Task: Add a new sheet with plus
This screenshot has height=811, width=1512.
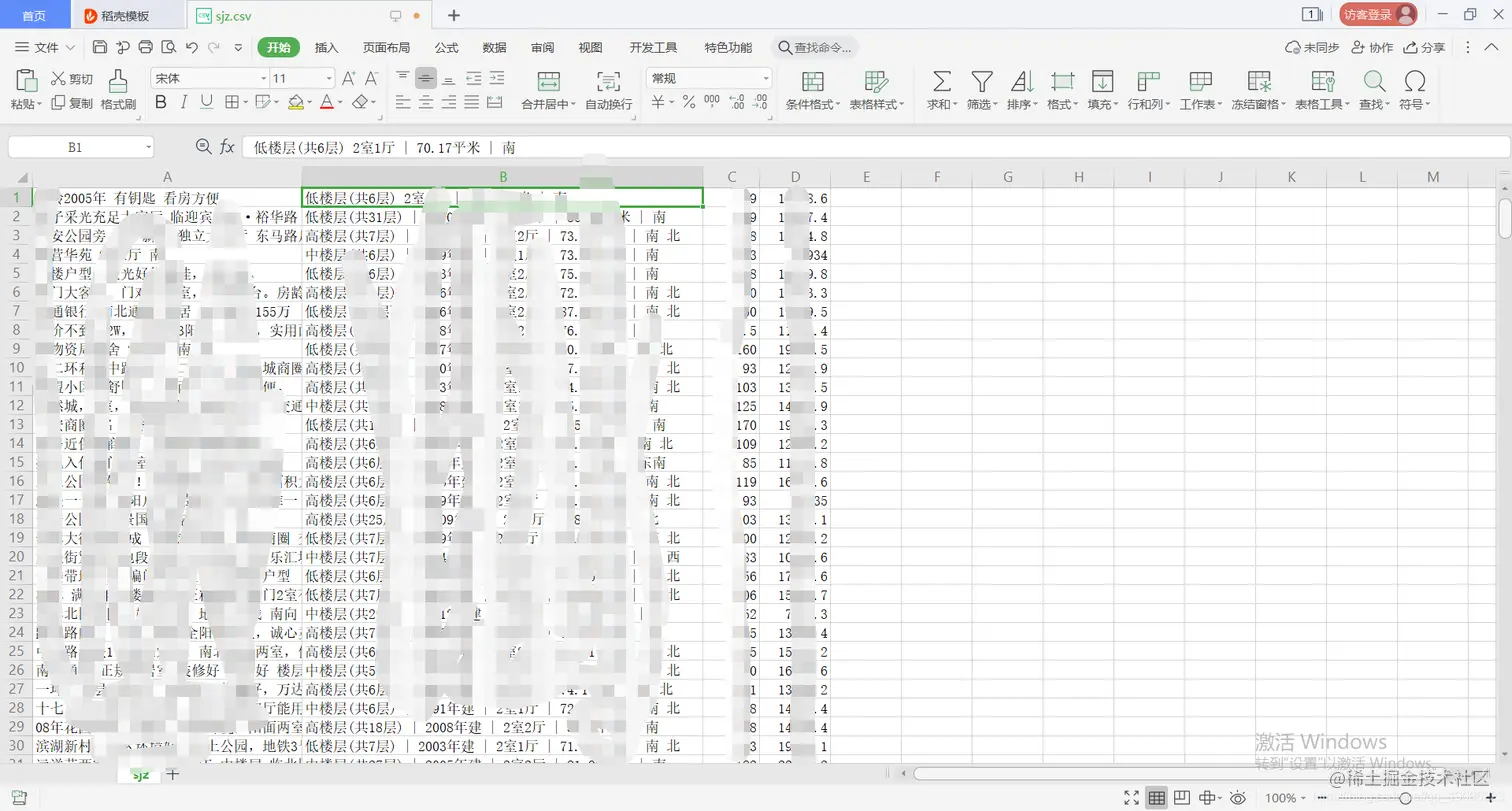Action: (x=172, y=774)
